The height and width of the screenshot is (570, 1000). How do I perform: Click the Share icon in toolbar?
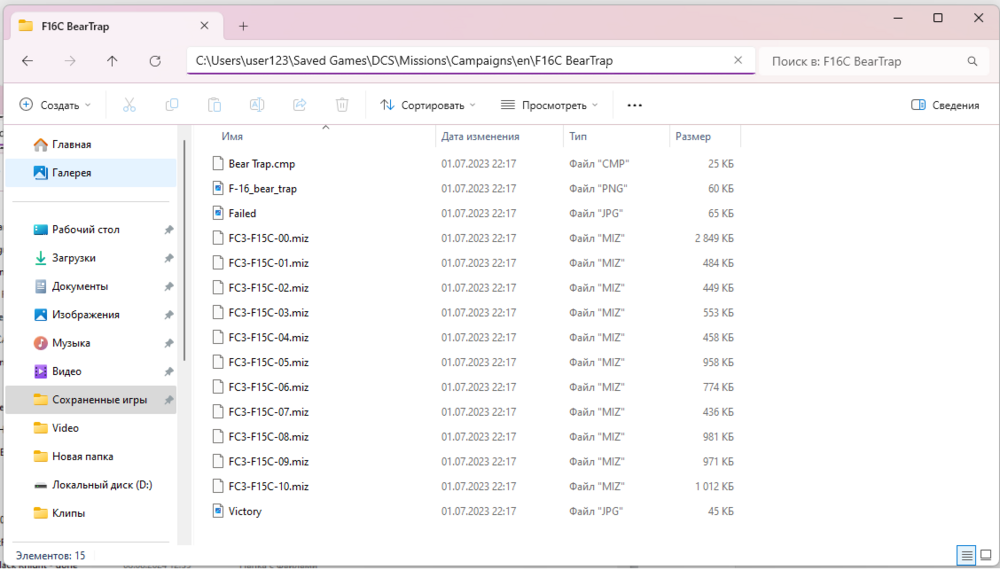[300, 105]
